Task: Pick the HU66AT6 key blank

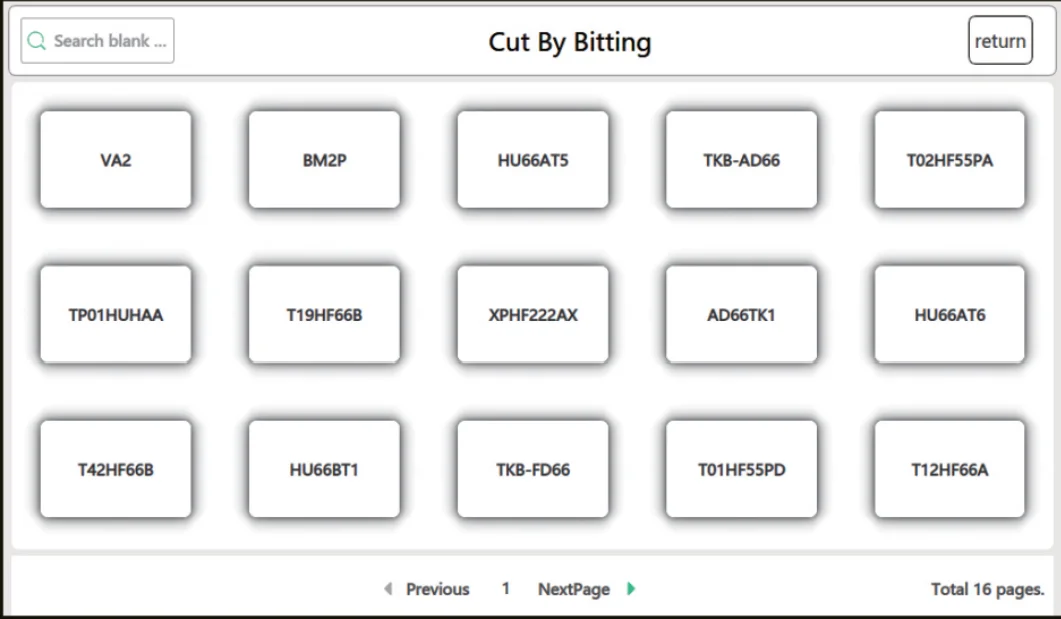Action: tap(949, 315)
